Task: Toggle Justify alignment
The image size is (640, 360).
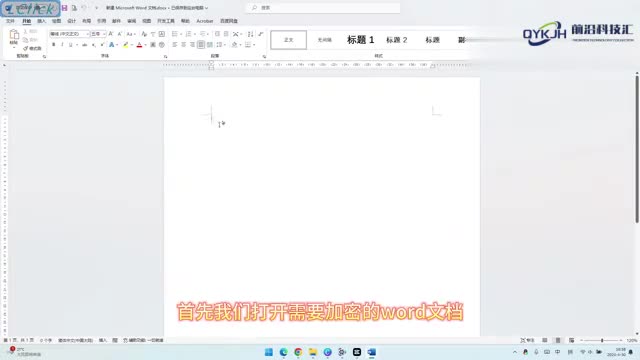Action: tap(201, 44)
